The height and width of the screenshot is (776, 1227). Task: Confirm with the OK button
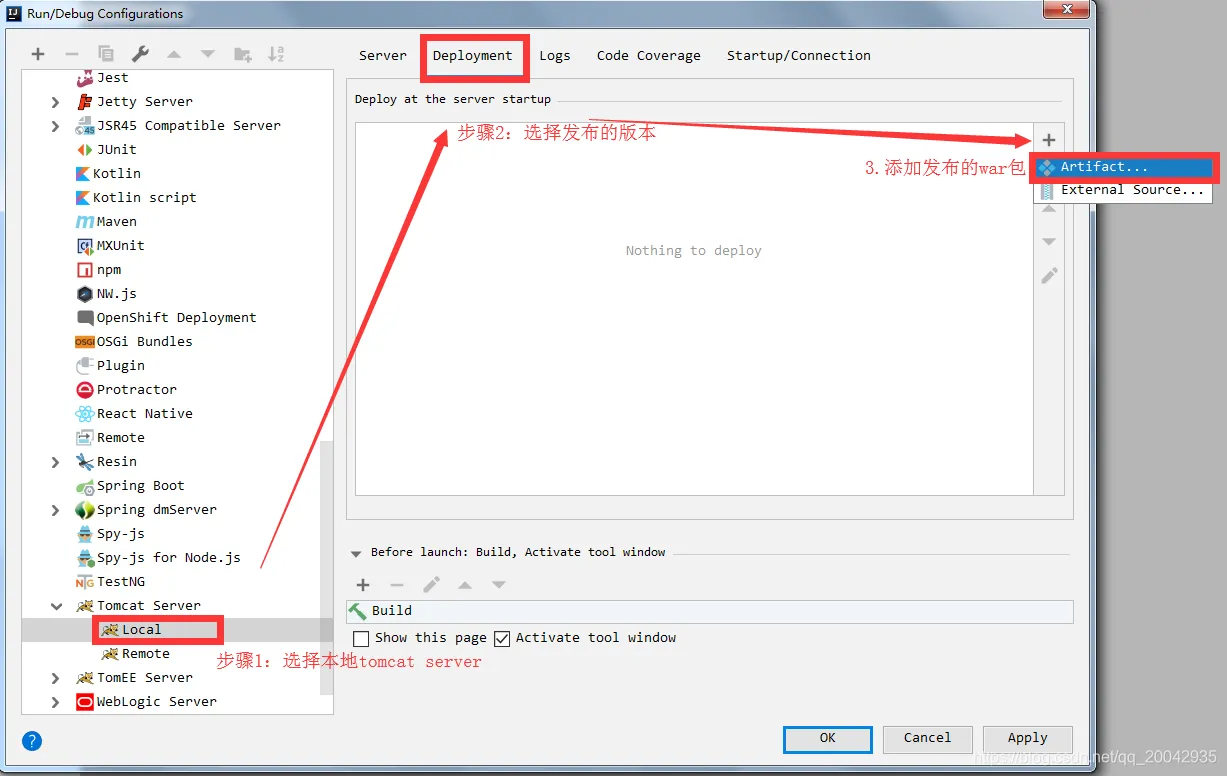828,738
